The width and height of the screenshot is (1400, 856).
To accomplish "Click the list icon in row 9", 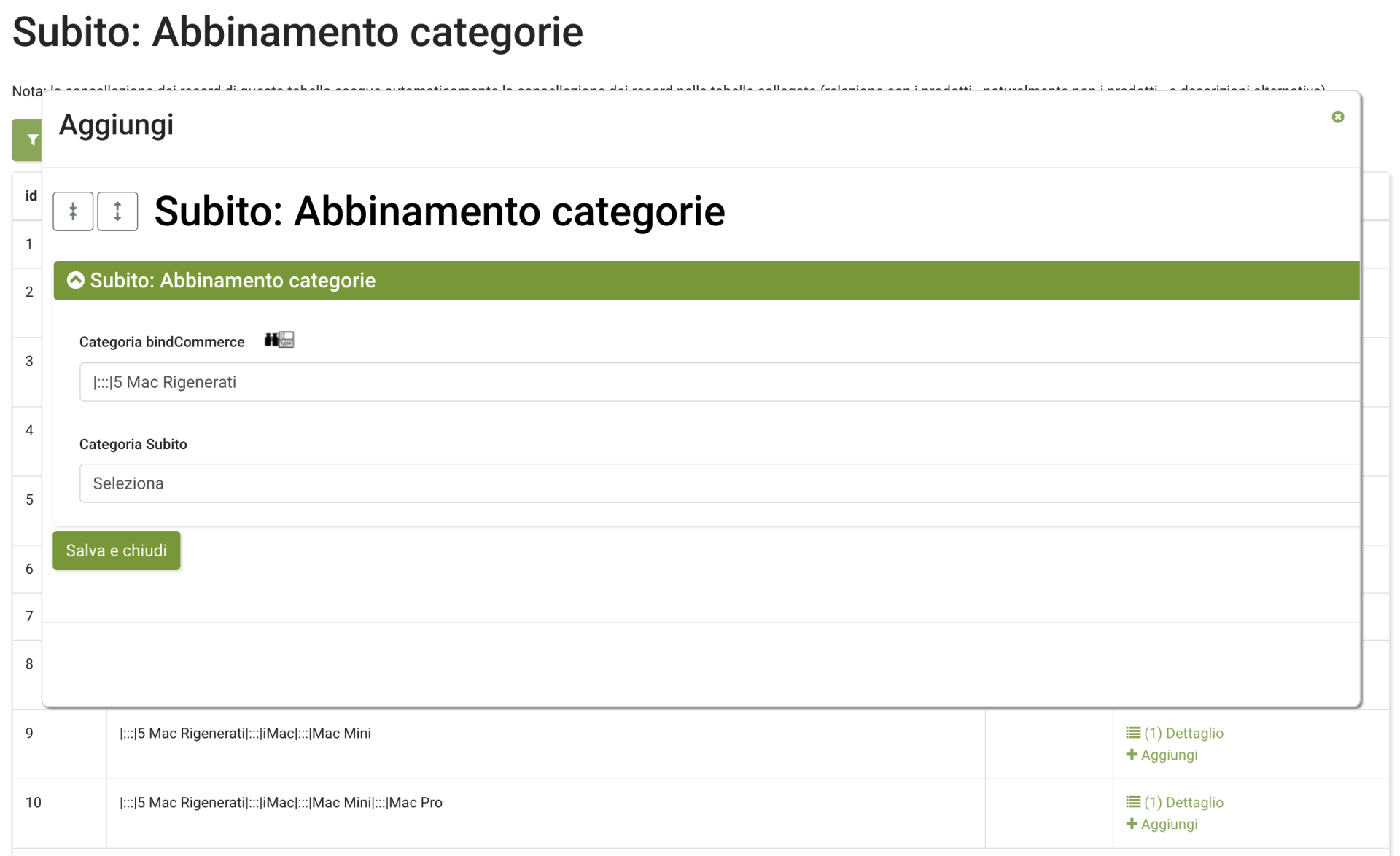I will coord(1133,733).
